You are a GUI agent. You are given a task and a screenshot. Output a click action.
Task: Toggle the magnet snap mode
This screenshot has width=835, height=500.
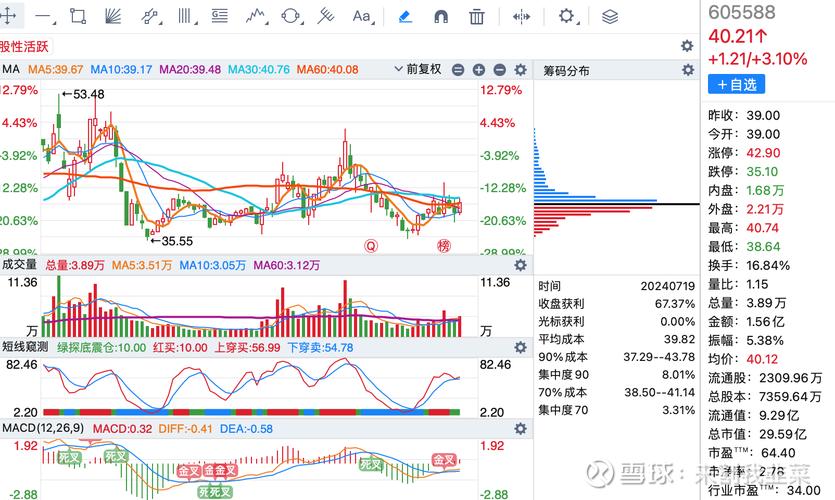click(x=440, y=16)
